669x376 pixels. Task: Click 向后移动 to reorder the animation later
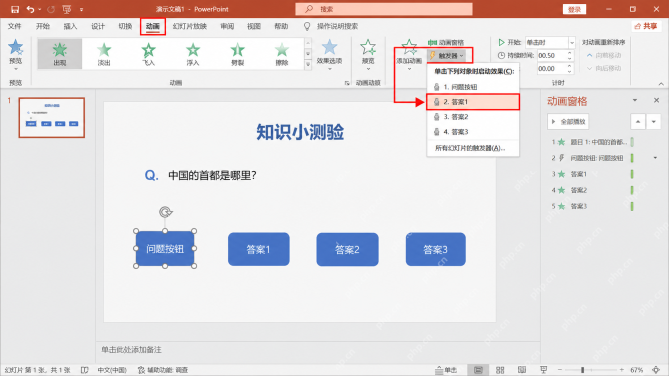click(x=604, y=68)
